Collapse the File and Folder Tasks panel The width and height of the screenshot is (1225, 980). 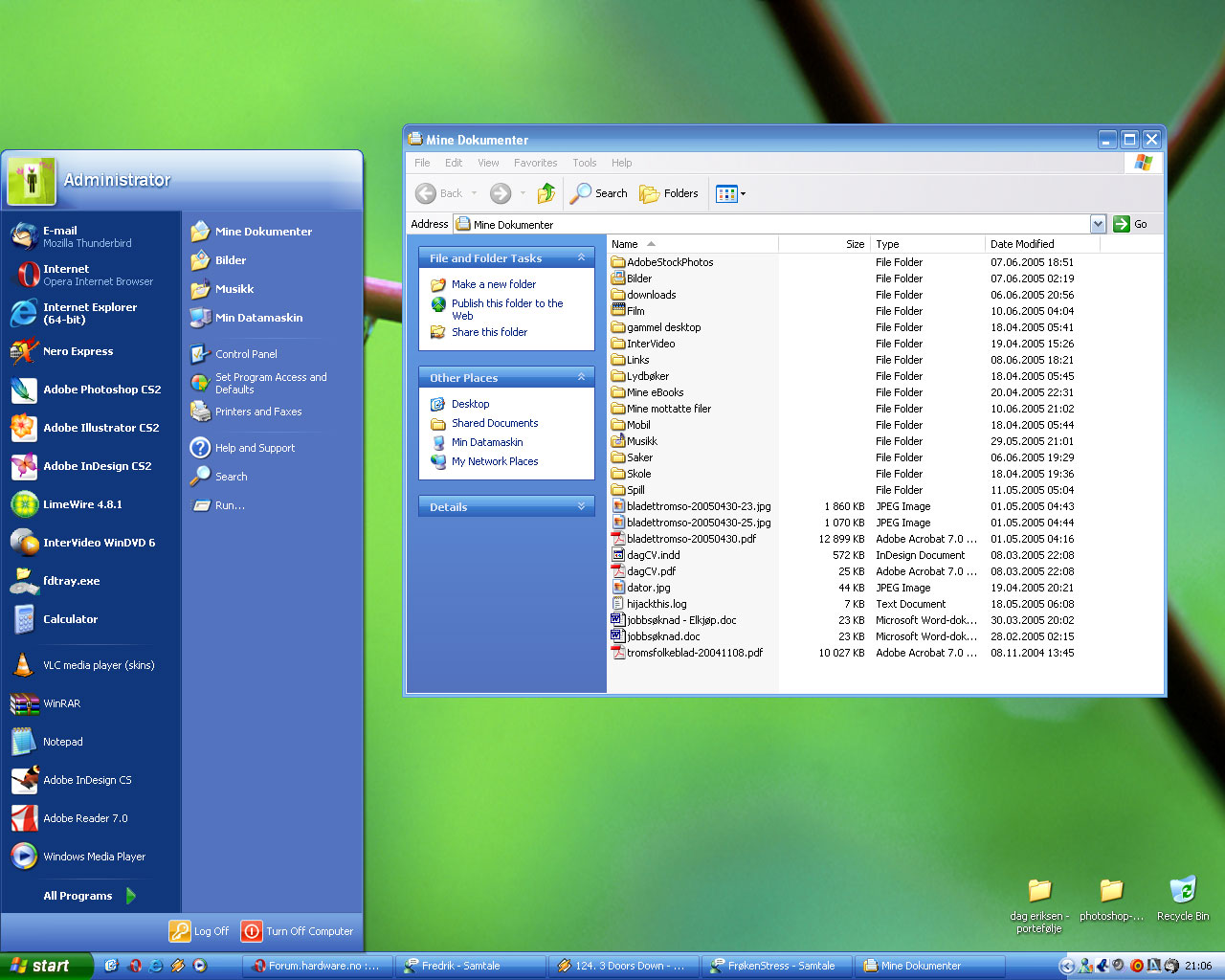pyautogui.click(x=581, y=257)
